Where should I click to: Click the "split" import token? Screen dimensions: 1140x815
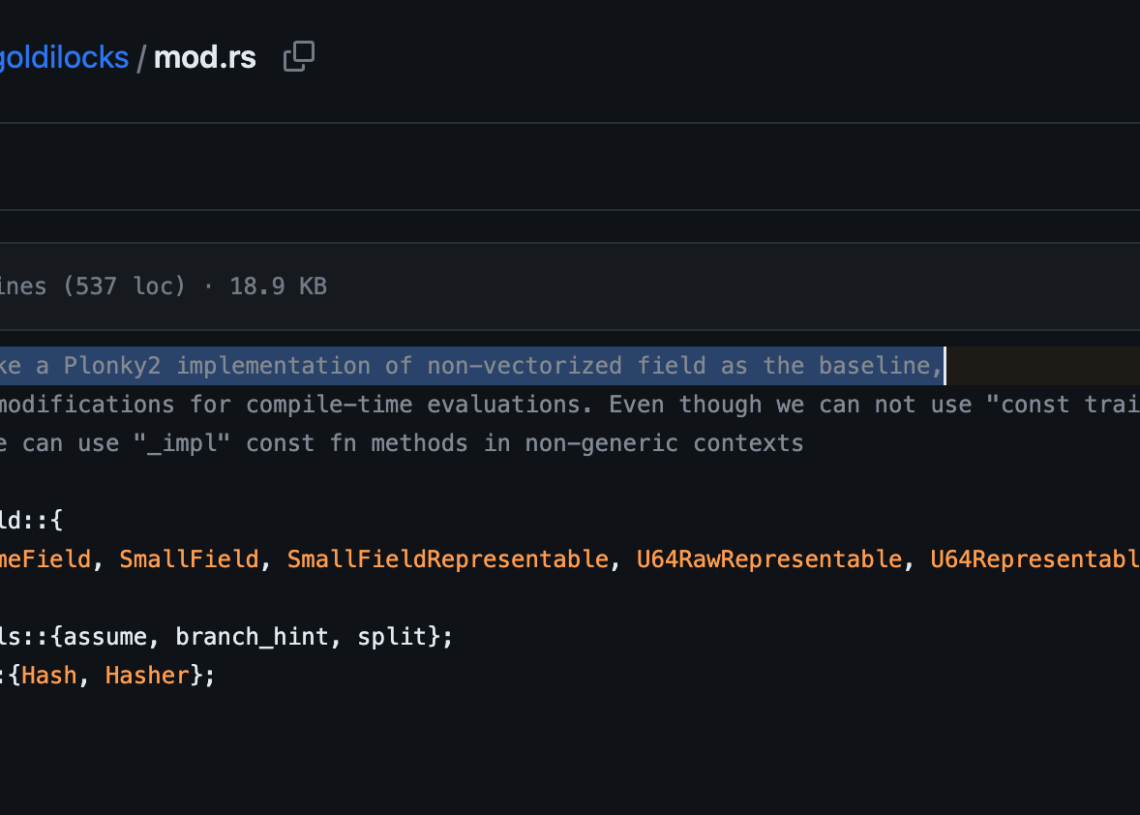point(385,637)
